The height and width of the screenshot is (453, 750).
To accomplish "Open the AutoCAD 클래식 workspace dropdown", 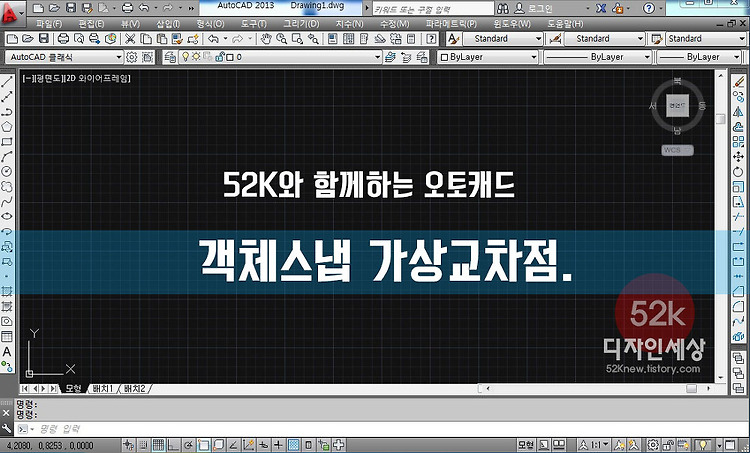I will pyautogui.click(x=65, y=57).
